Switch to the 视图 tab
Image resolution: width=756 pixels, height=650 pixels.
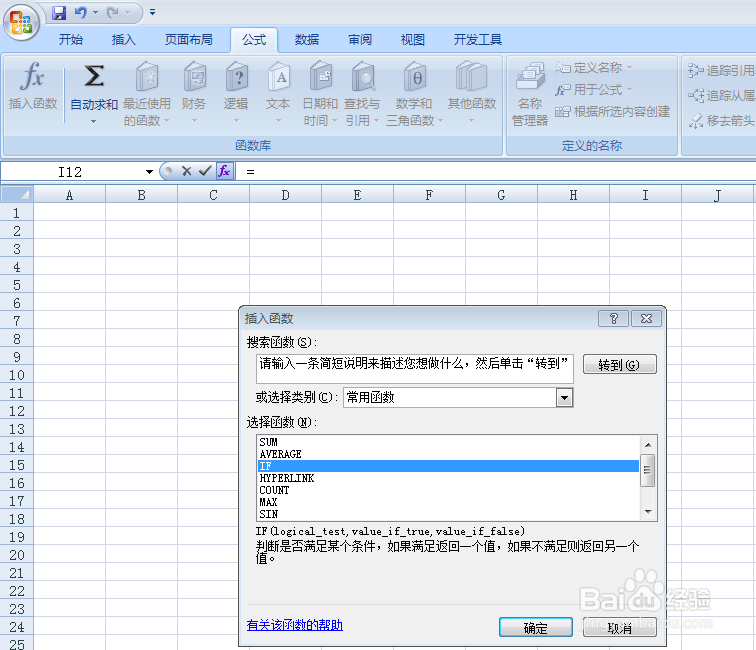[413, 40]
